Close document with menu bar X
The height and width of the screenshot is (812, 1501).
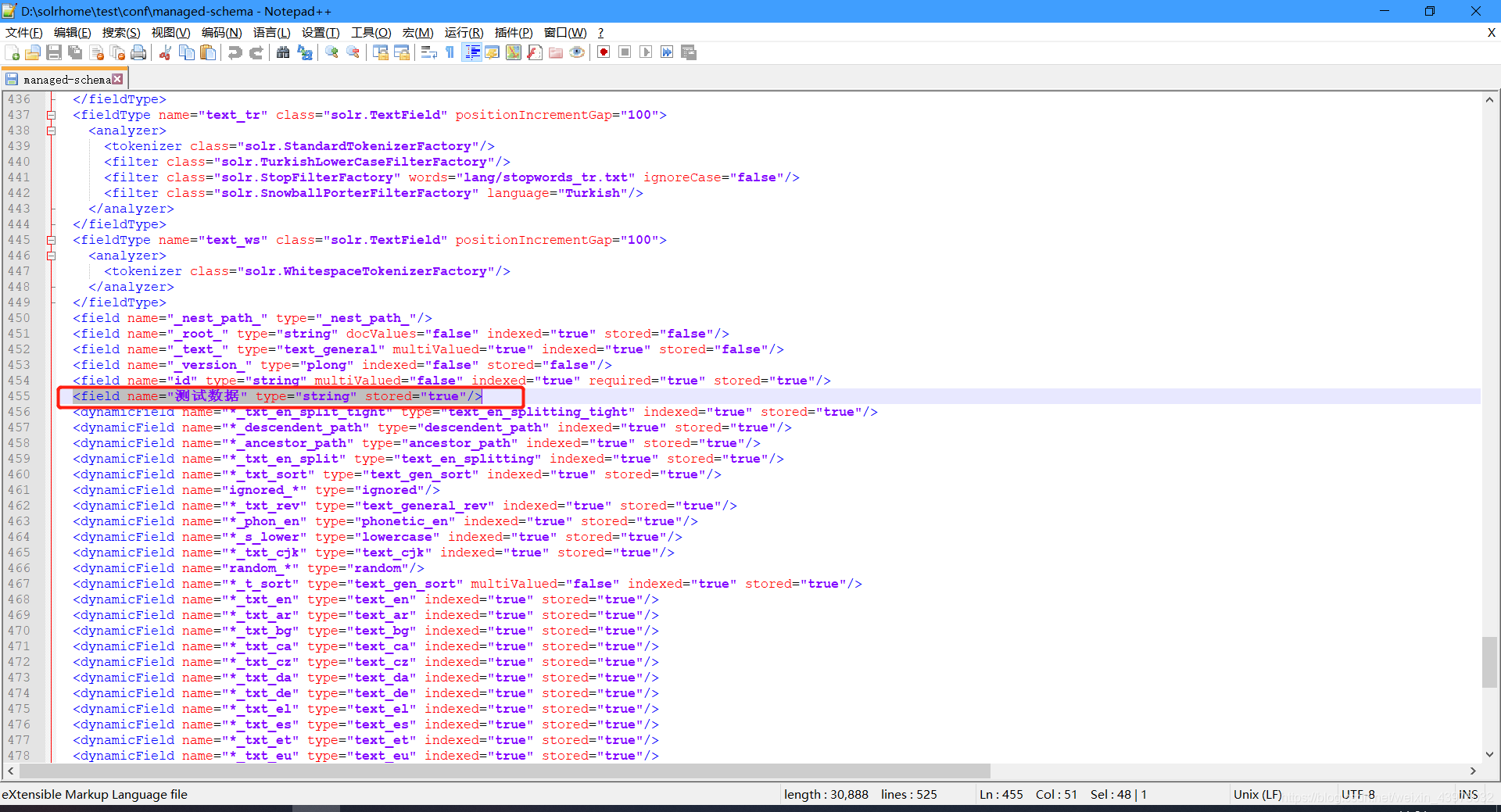pyautogui.click(x=1491, y=33)
